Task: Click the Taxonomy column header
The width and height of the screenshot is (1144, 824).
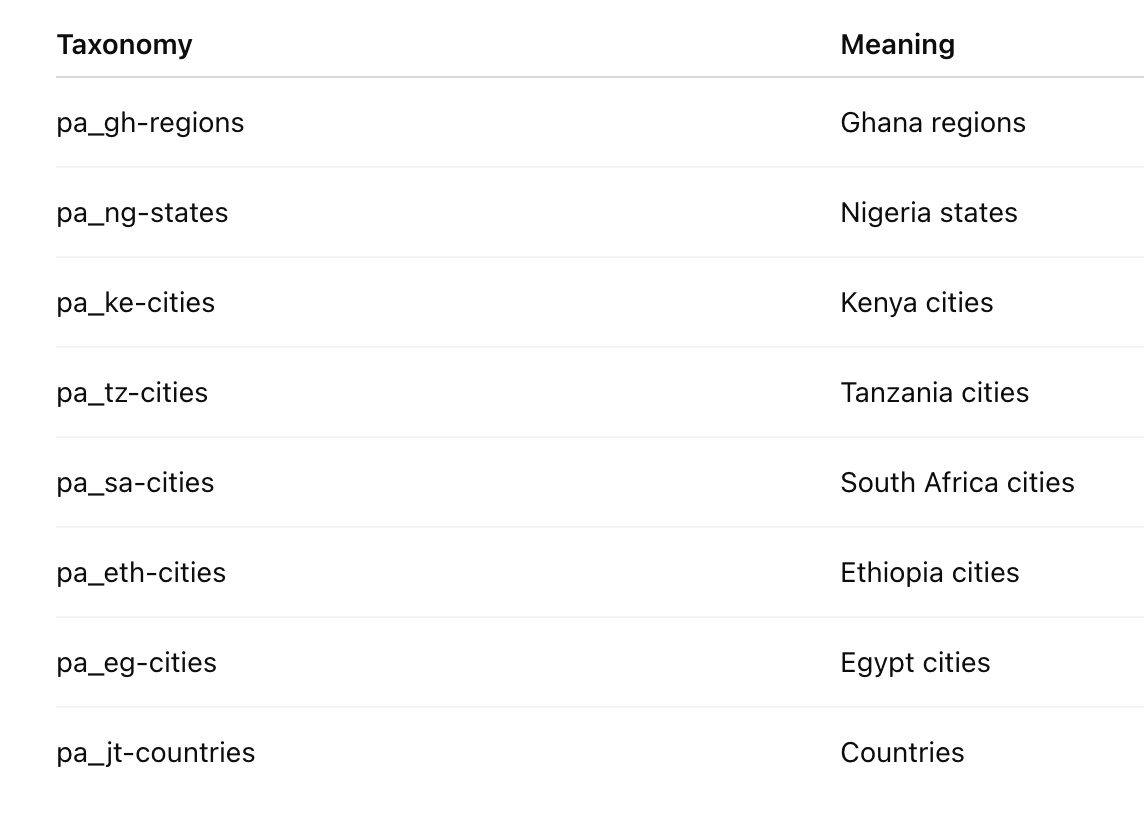Action: click(x=125, y=45)
